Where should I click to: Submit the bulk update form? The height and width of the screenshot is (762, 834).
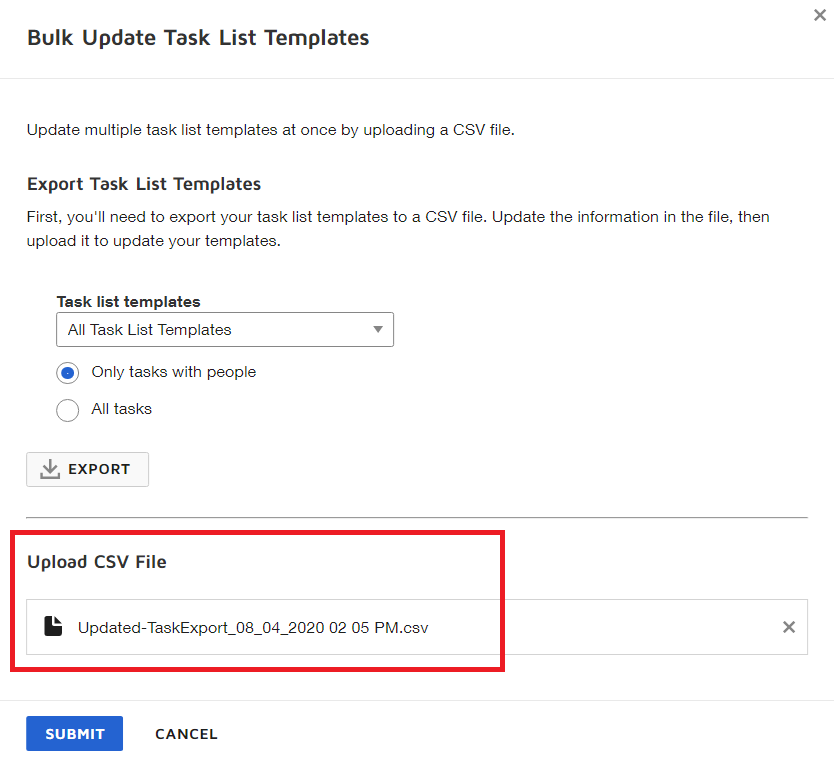(x=74, y=734)
